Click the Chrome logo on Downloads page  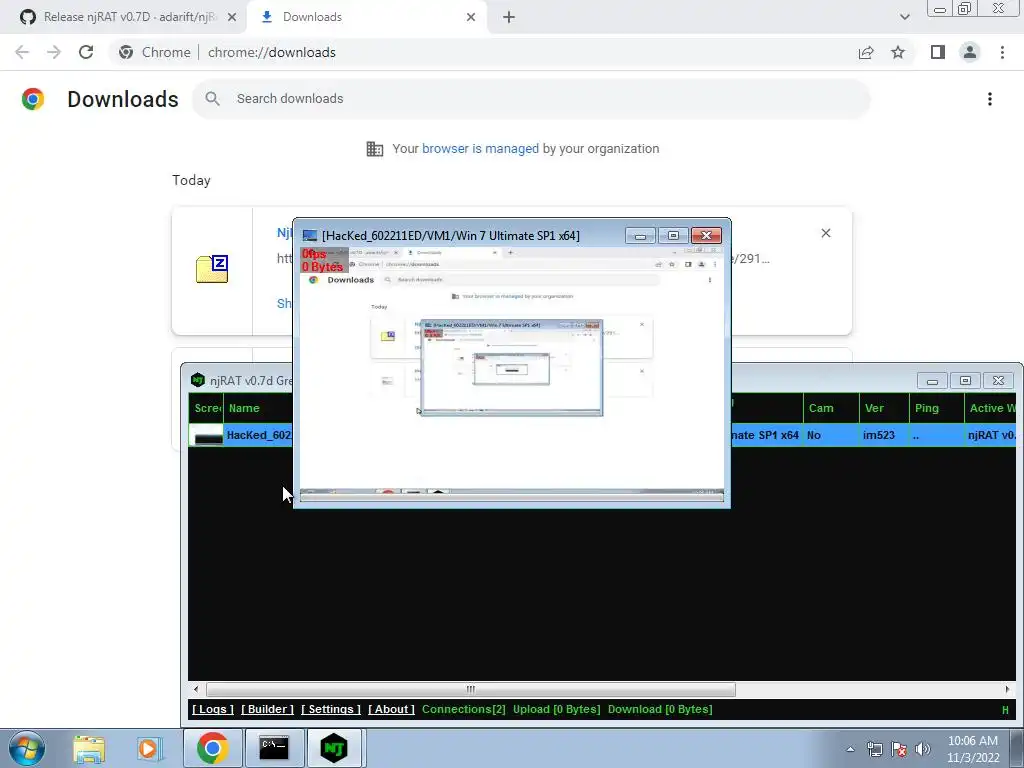pyautogui.click(x=33, y=99)
